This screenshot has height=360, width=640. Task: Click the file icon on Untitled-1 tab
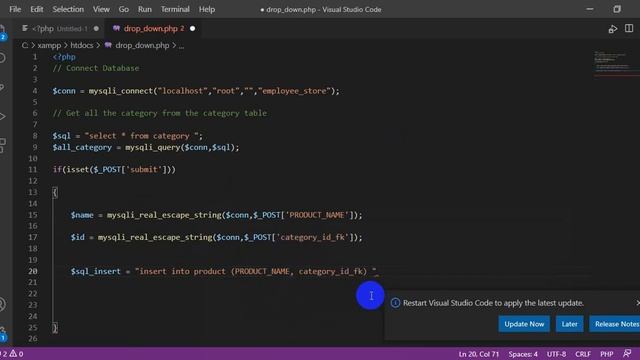tap(25, 29)
